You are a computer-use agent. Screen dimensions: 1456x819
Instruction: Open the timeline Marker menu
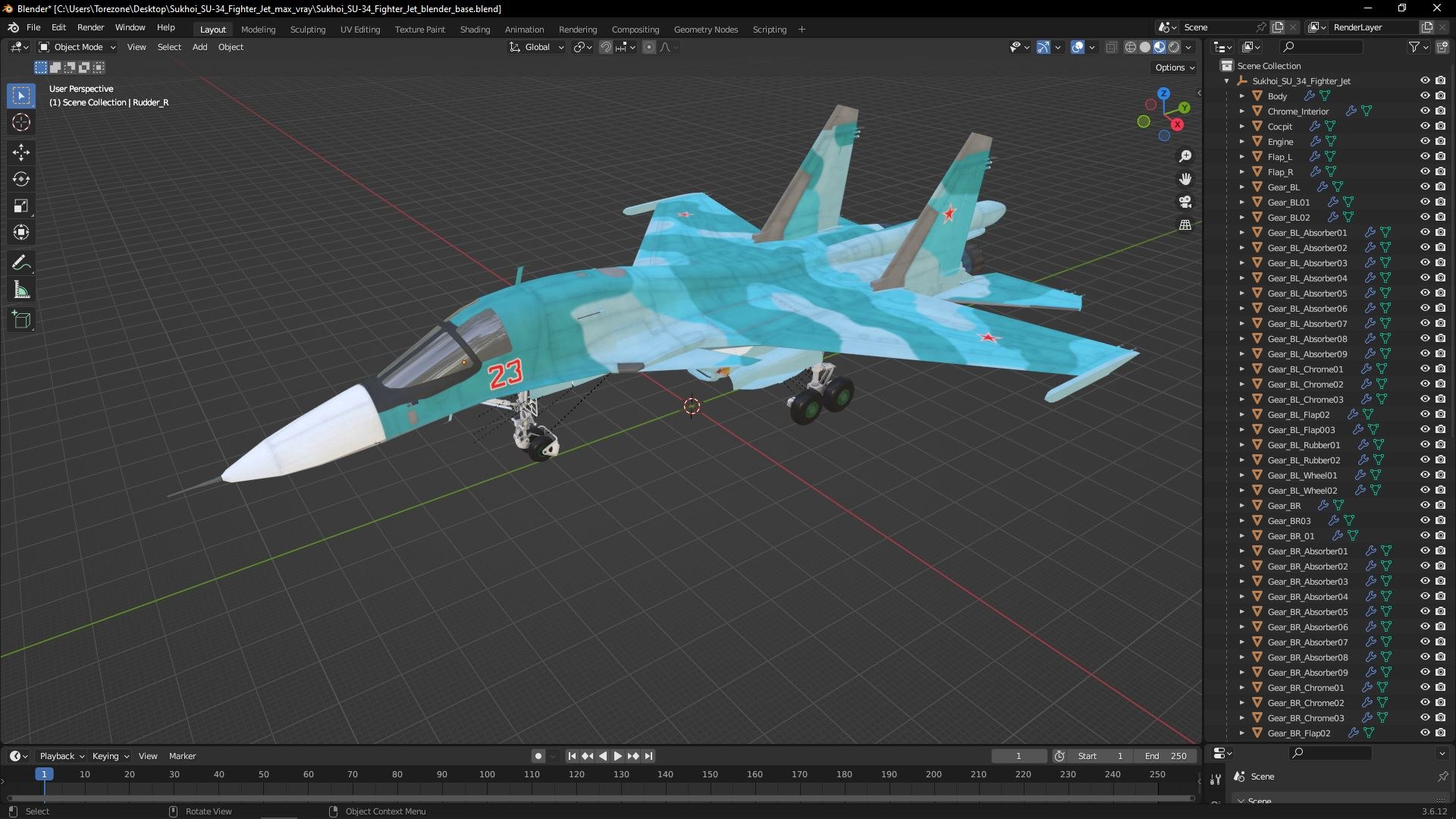182,756
